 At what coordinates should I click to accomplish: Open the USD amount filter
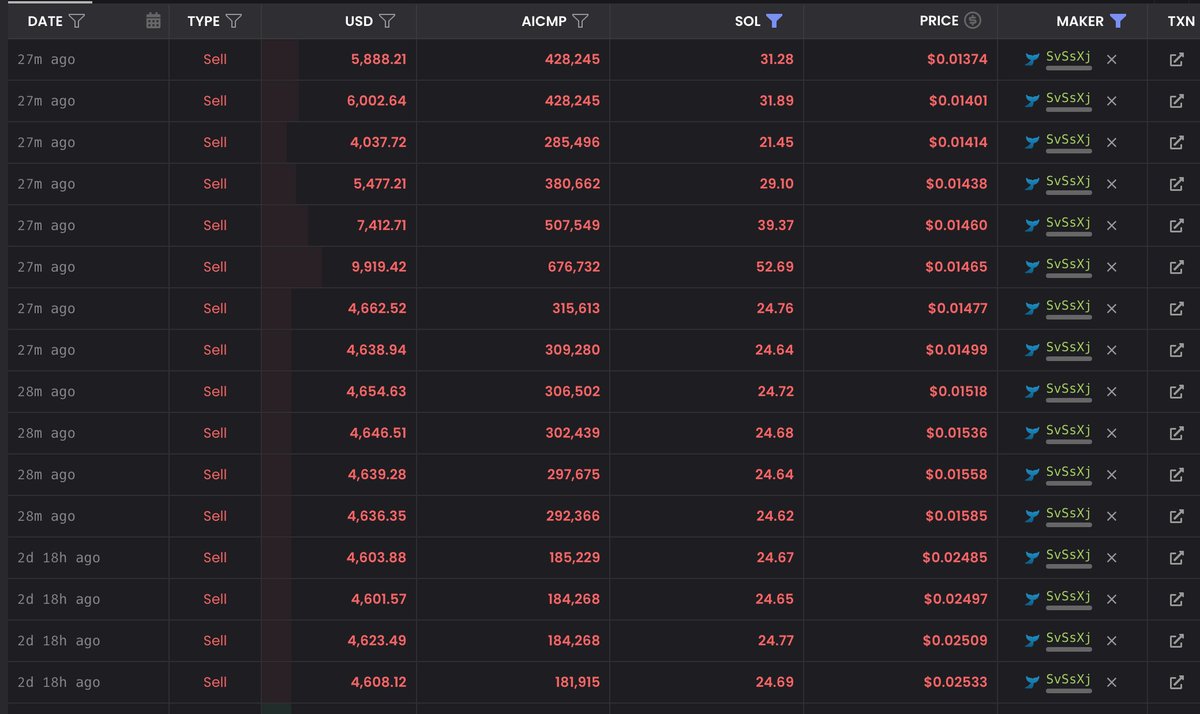coord(388,21)
